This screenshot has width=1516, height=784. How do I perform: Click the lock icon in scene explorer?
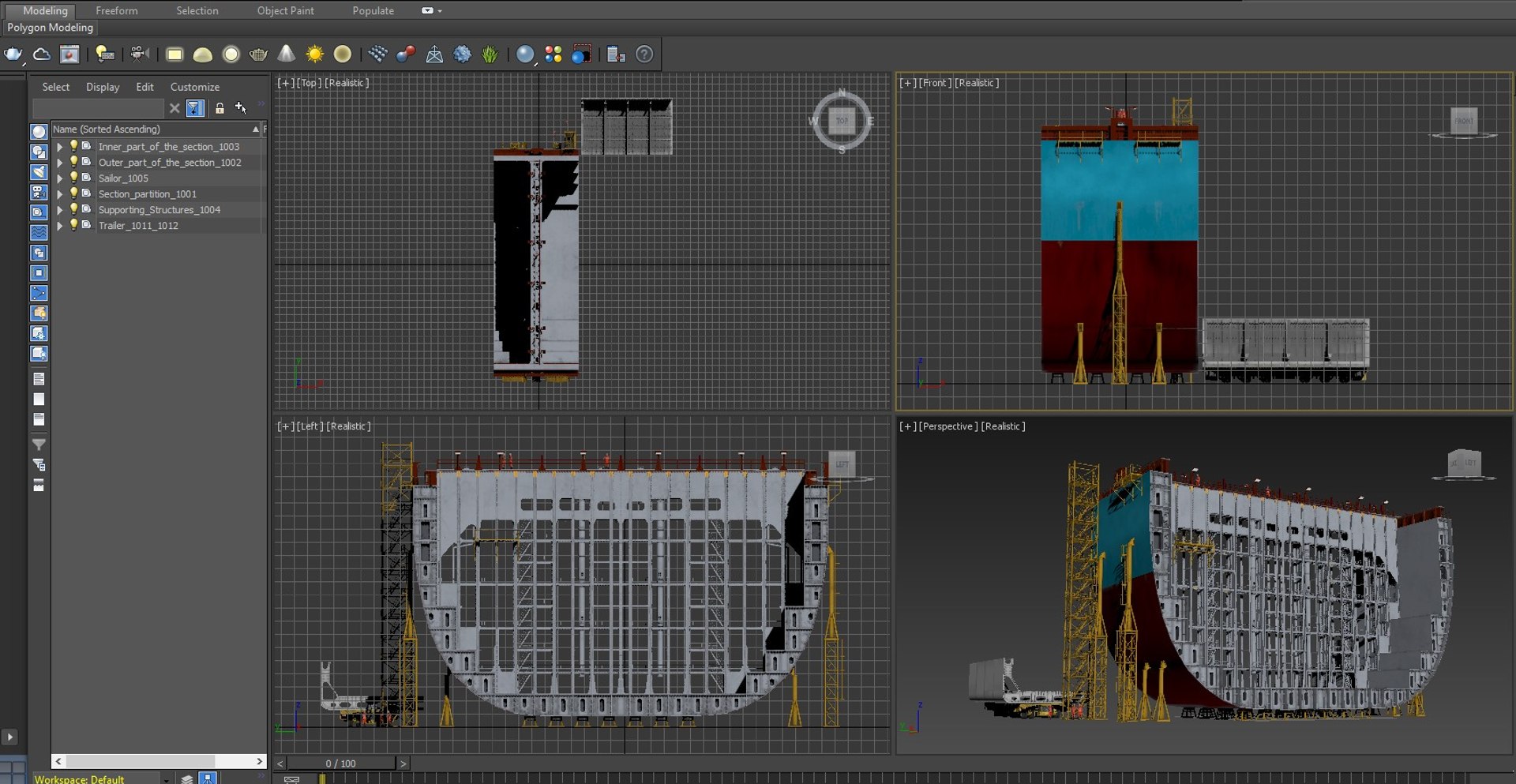coord(220,108)
